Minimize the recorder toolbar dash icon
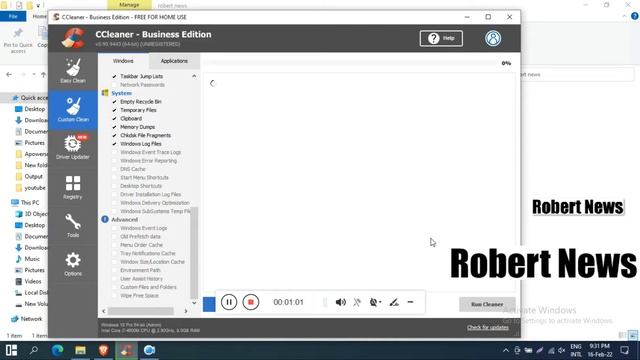 (411, 302)
